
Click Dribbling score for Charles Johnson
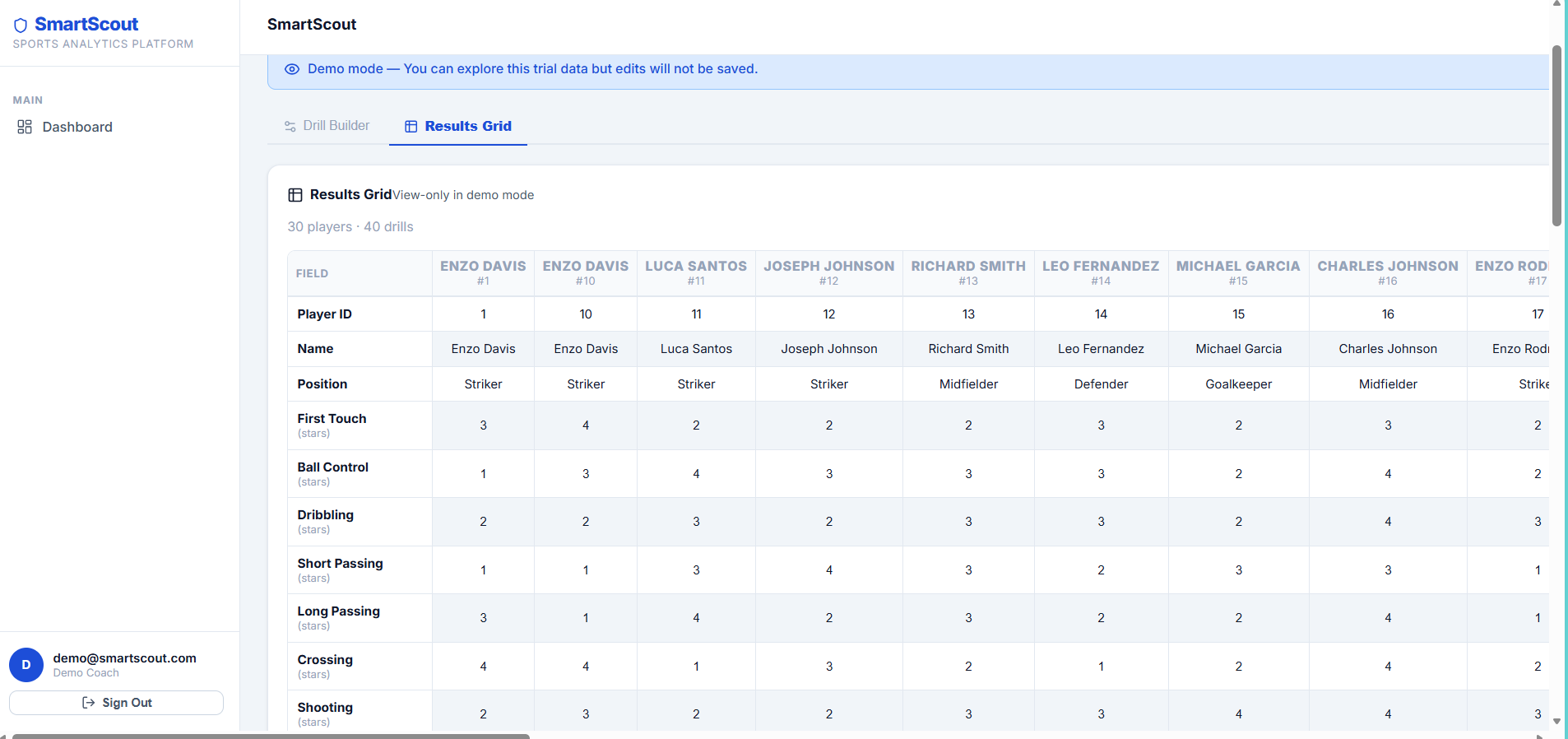pyautogui.click(x=1388, y=522)
